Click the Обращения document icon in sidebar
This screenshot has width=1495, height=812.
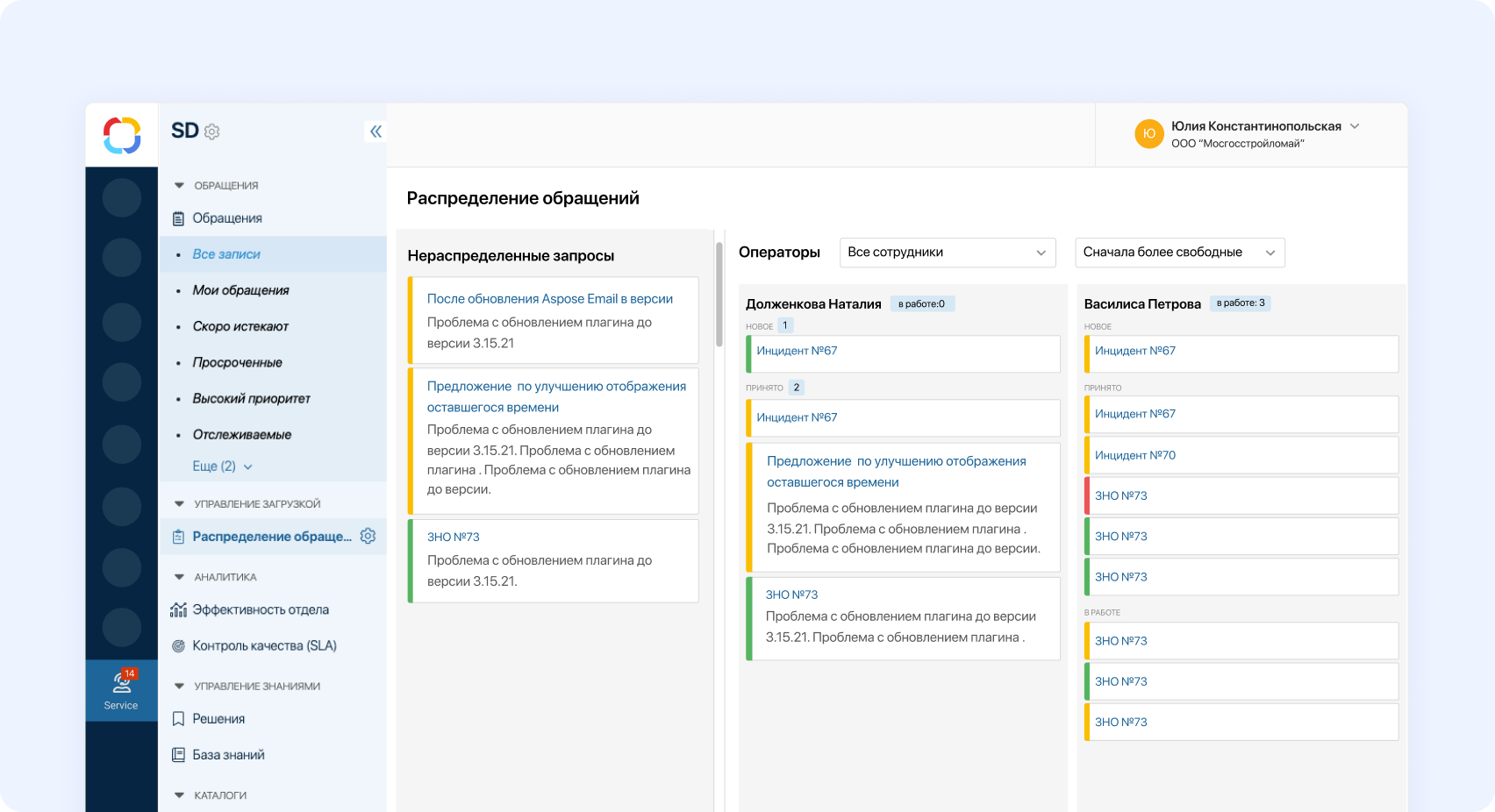point(179,217)
